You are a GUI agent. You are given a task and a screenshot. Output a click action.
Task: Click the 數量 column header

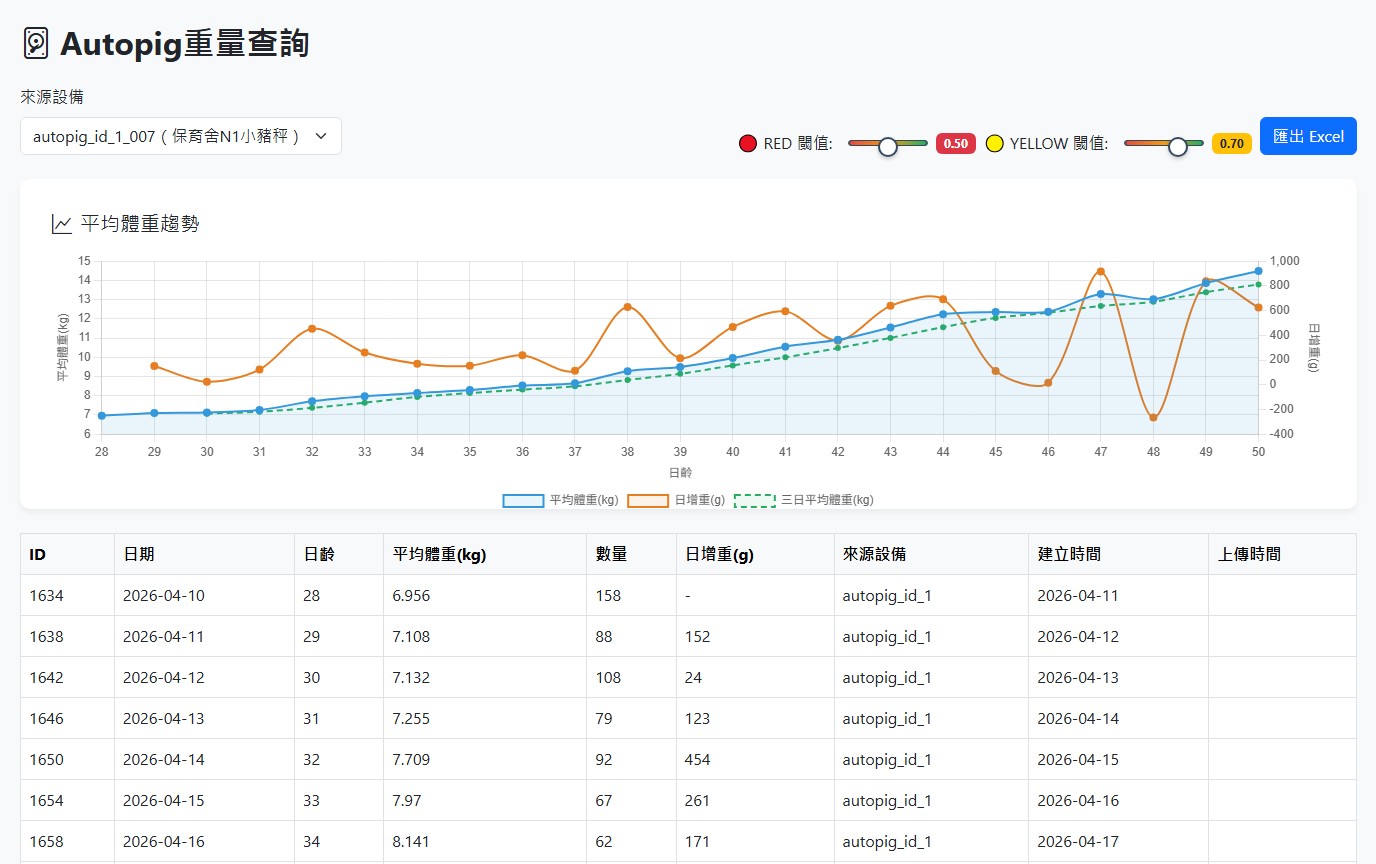[631, 554]
